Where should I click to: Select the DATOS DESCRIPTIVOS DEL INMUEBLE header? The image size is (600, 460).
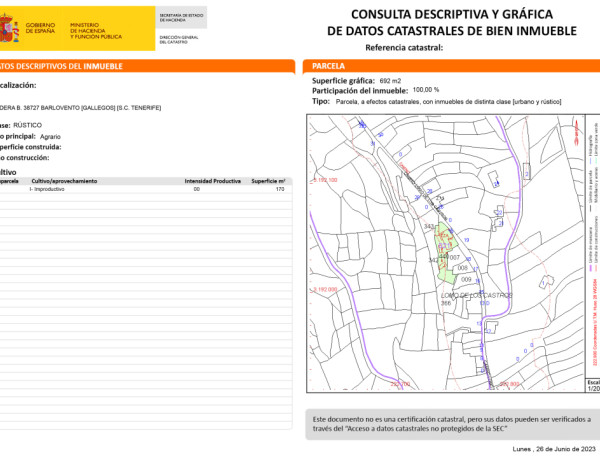coord(62,66)
